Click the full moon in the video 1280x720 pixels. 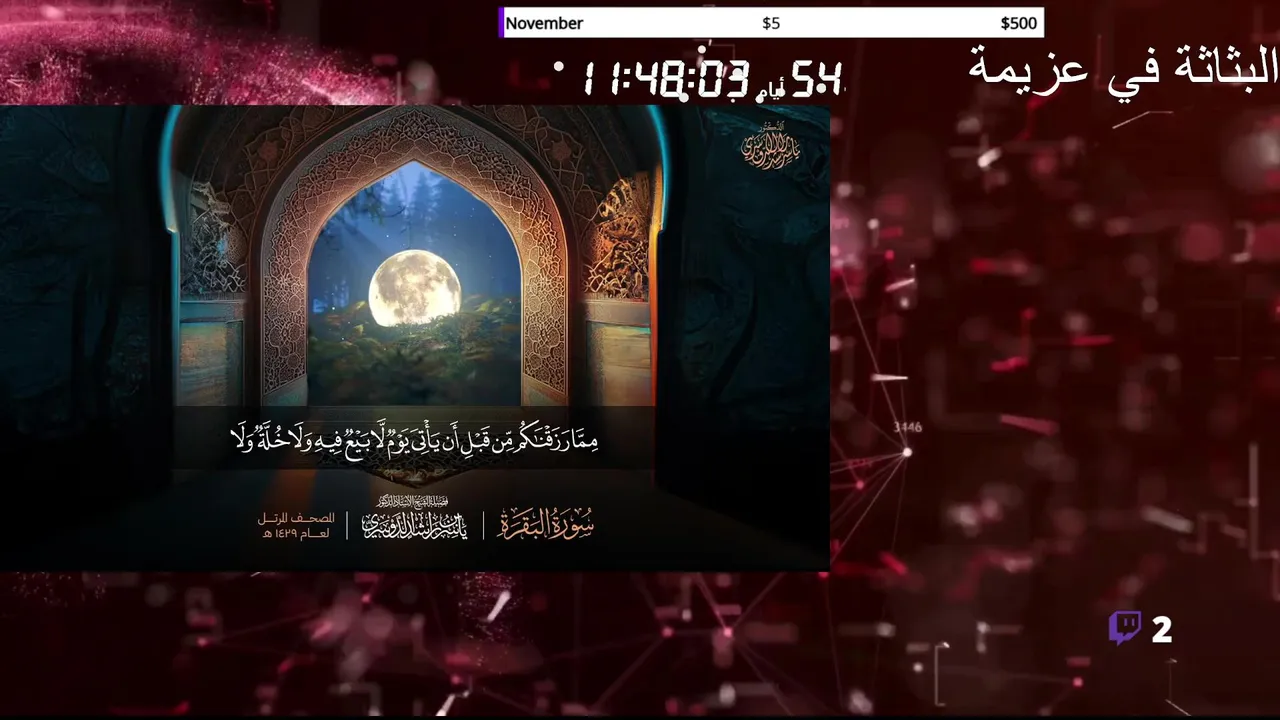click(414, 289)
